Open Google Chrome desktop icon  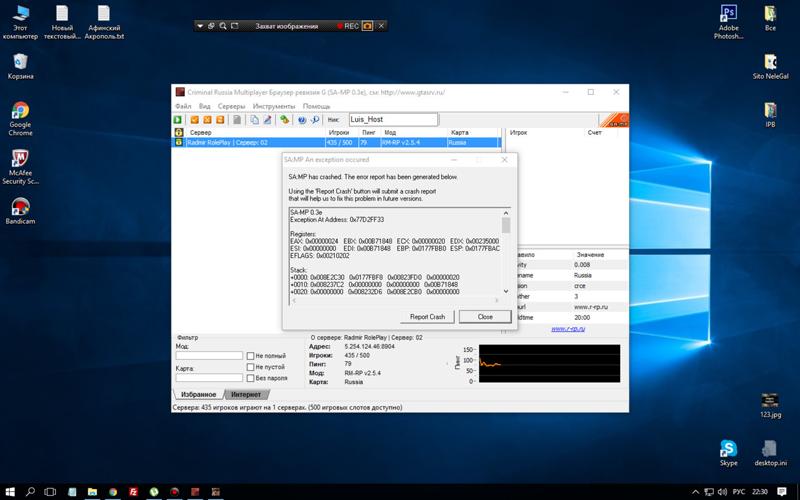coord(20,119)
